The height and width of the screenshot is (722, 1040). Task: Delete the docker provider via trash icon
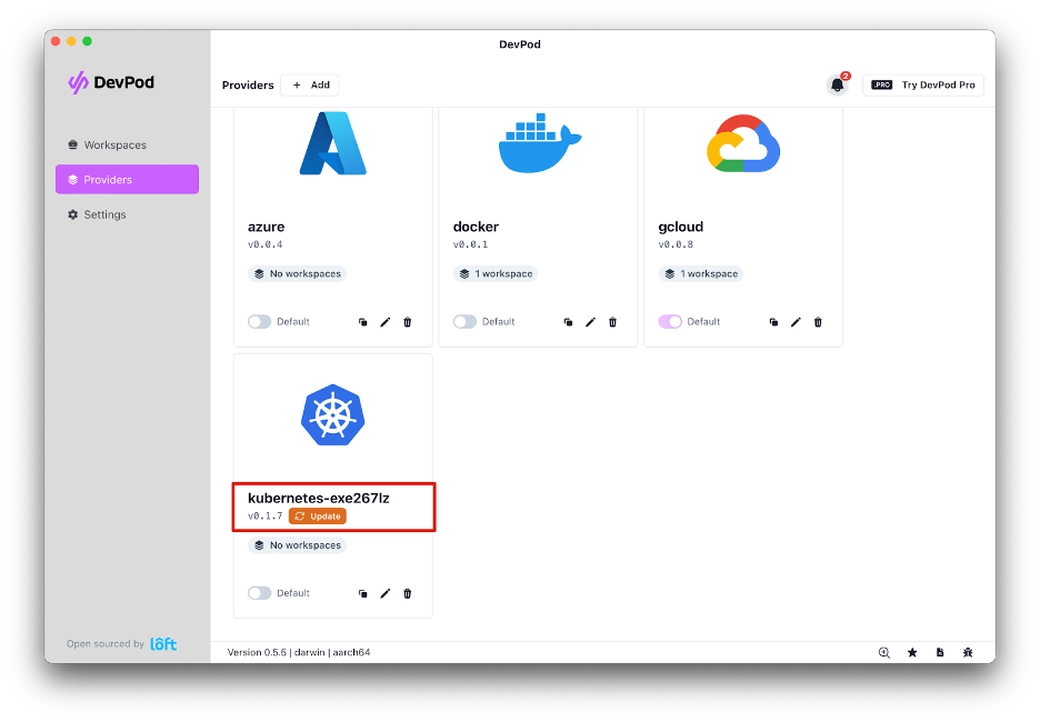(613, 322)
